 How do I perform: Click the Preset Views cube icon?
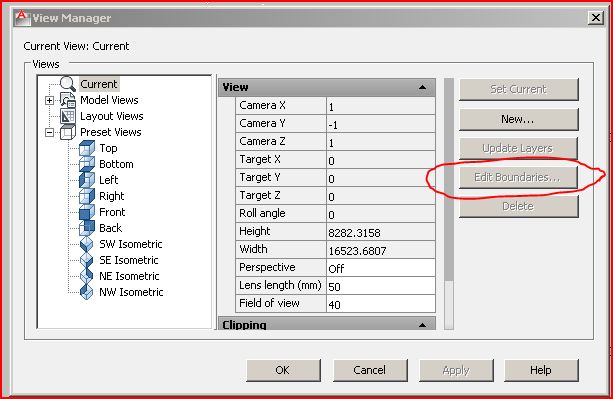click(x=68, y=132)
